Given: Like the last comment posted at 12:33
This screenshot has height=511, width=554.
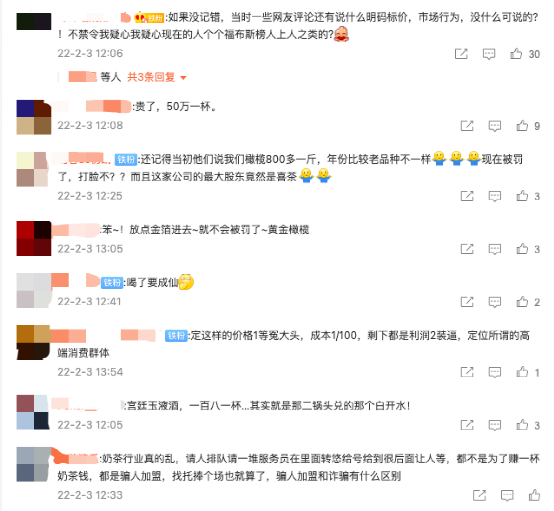Looking at the screenshot, I should tap(534, 495).
